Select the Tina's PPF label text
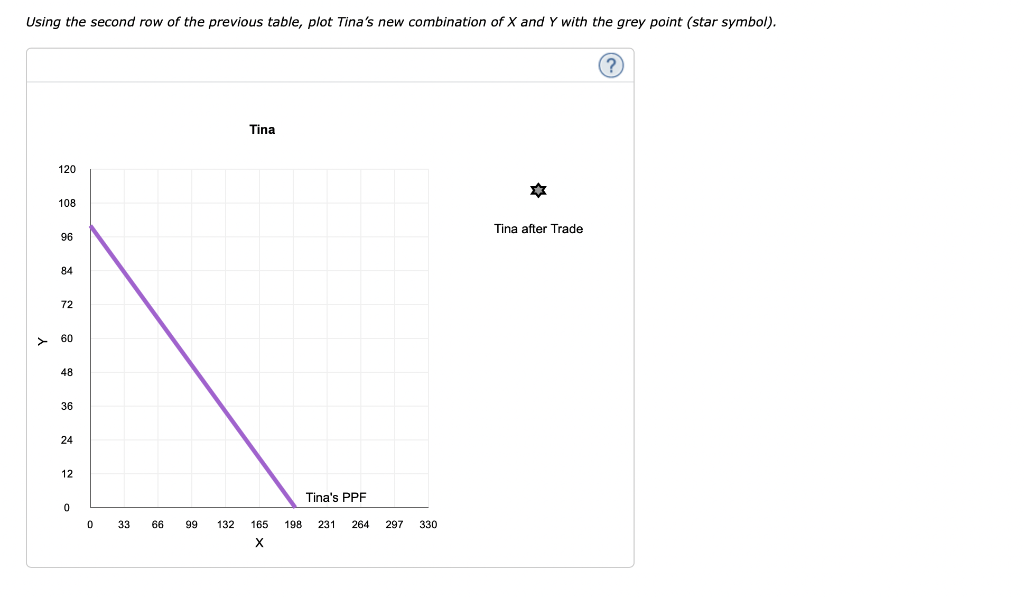Screen dimensions: 1024x597 [336, 496]
